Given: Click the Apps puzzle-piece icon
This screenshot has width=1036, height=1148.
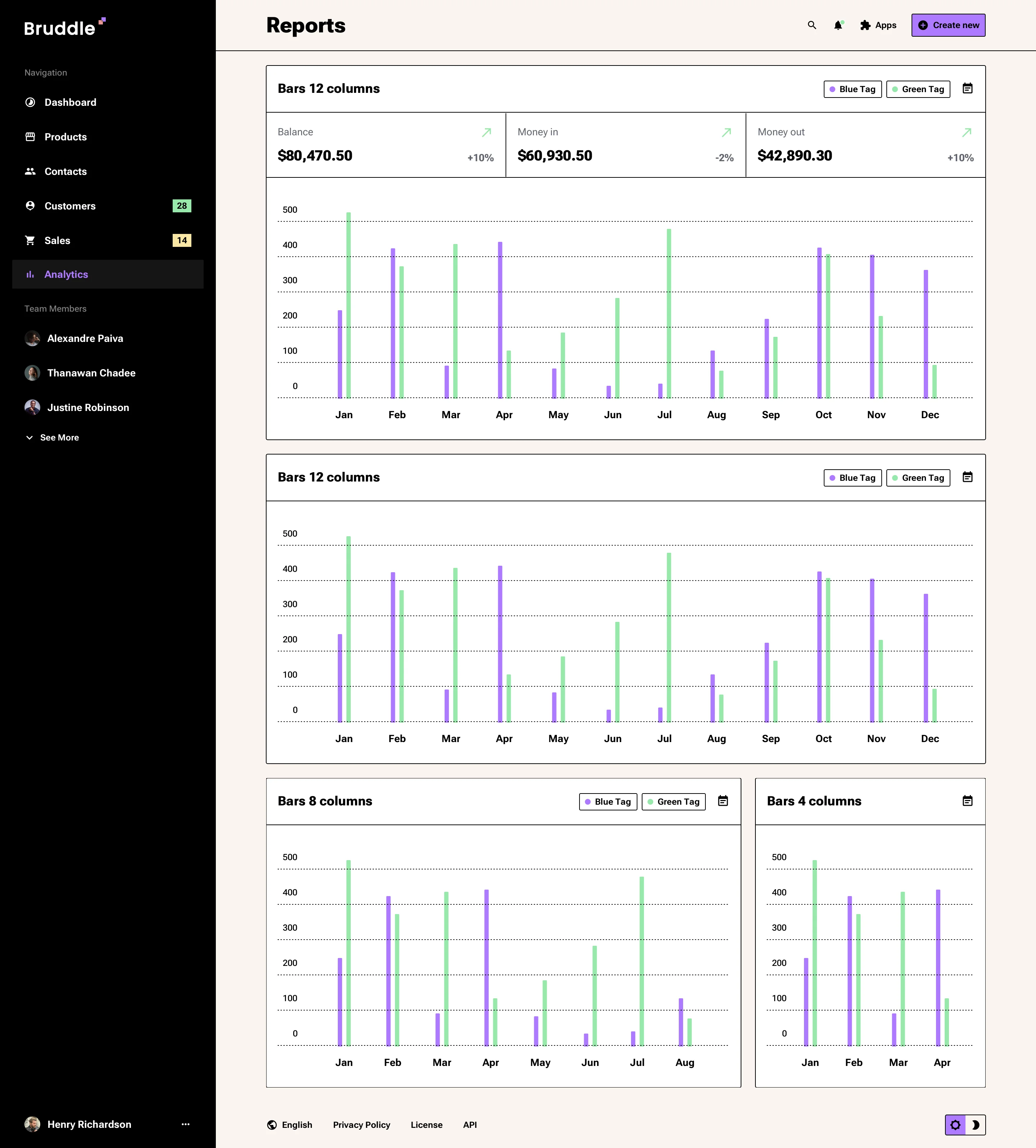Looking at the screenshot, I should click(x=865, y=25).
